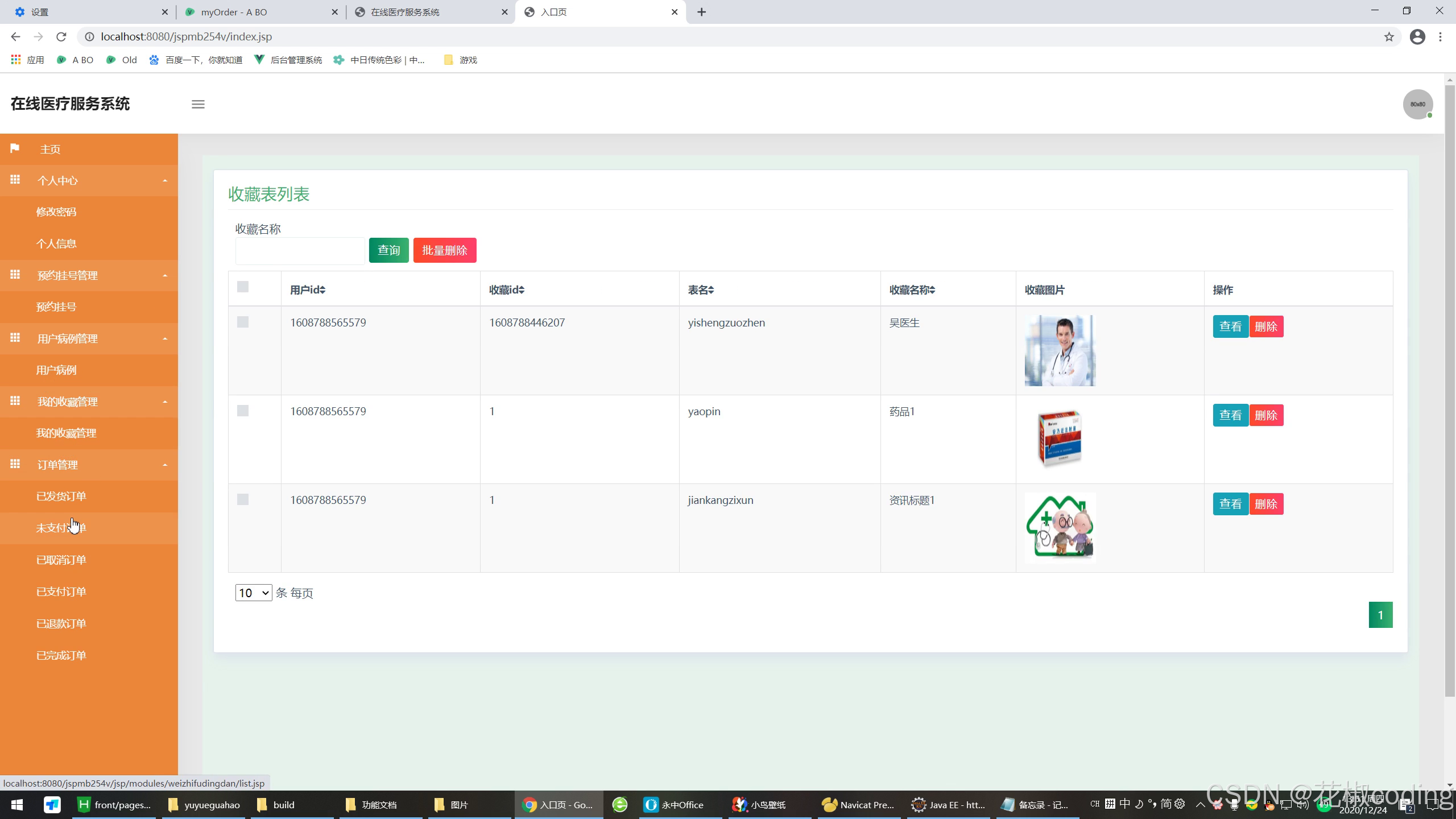Click the 用户id sort arrows icon

point(322,290)
